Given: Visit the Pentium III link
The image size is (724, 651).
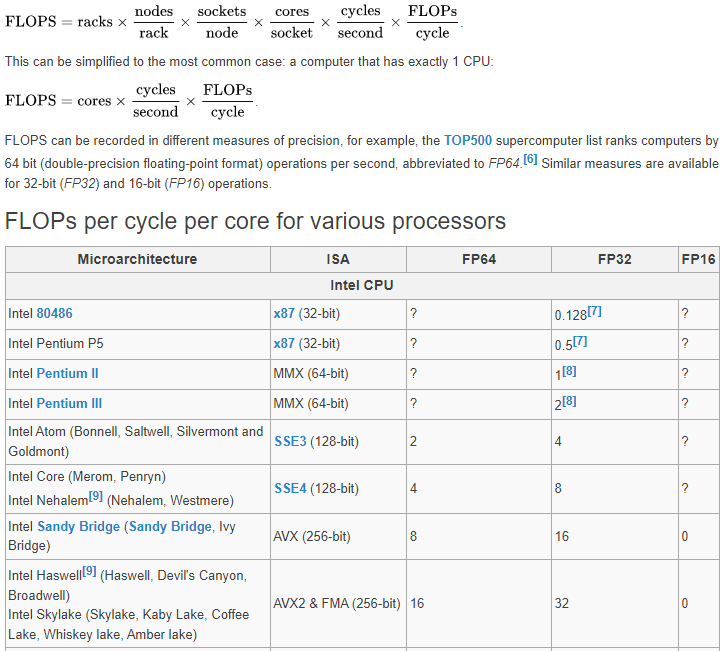Looking at the screenshot, I should point(69,404).
